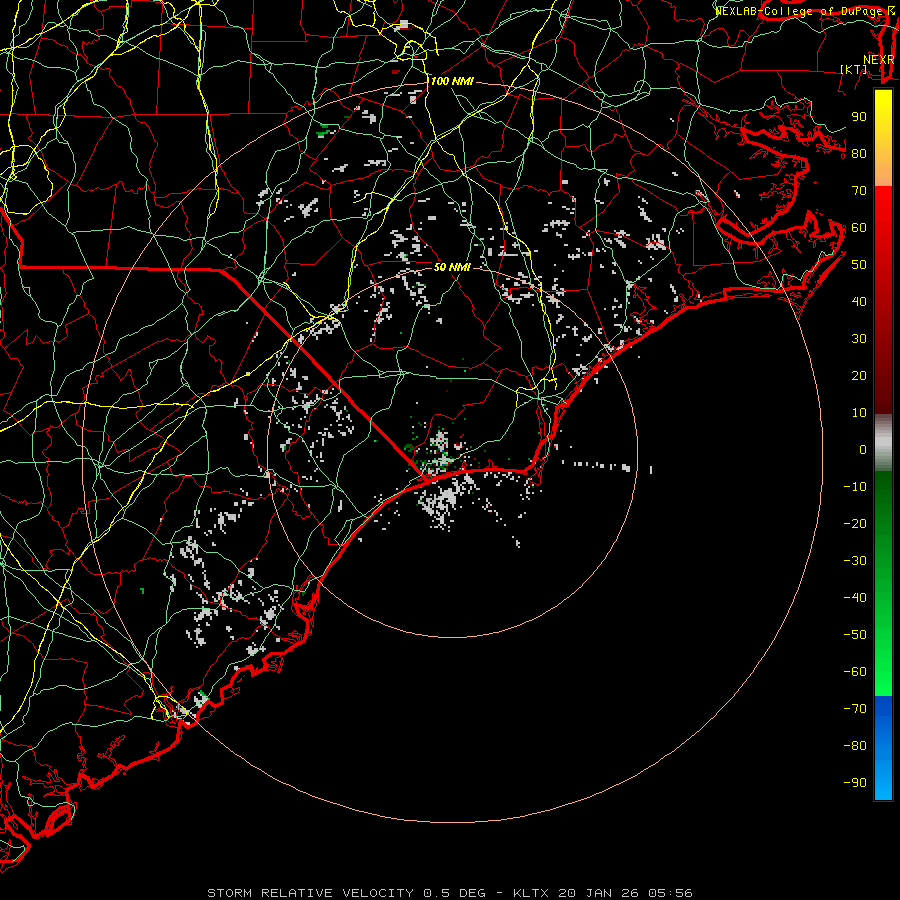Viewport: 900px width, 900px height.
Task: Click the -50 value on the velocity scale
Action: 855,635
